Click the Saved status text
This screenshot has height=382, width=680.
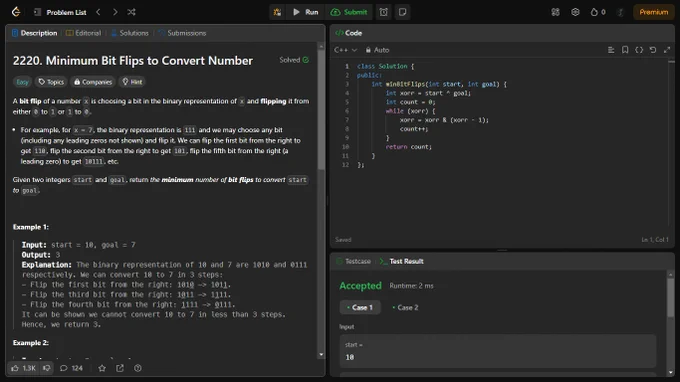pos(343,240)
